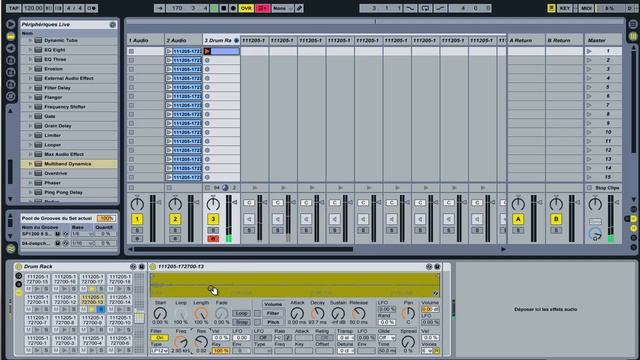Select the Master track header
640x360 pixels.
603,40
